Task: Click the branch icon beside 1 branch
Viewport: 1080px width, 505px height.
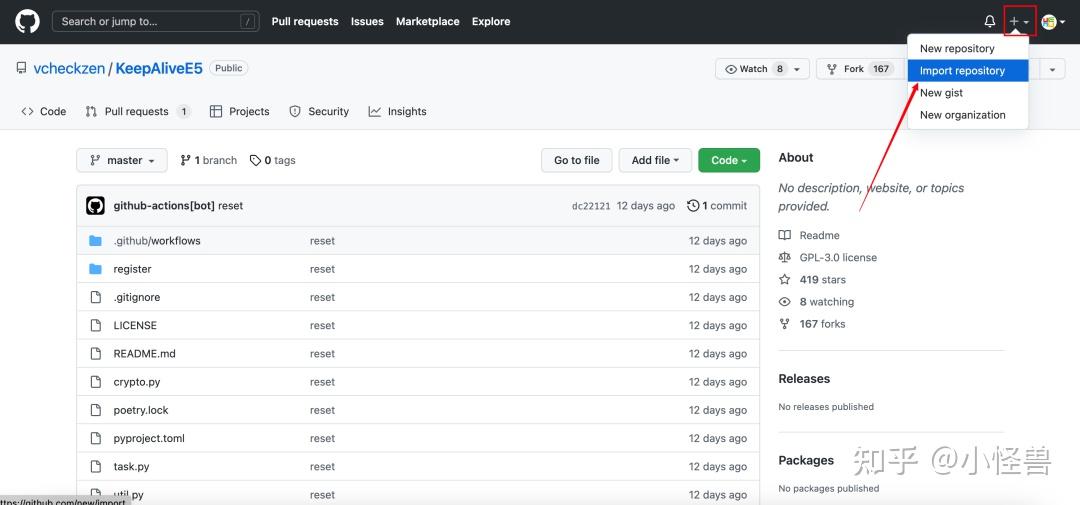Action: [185, 161]
